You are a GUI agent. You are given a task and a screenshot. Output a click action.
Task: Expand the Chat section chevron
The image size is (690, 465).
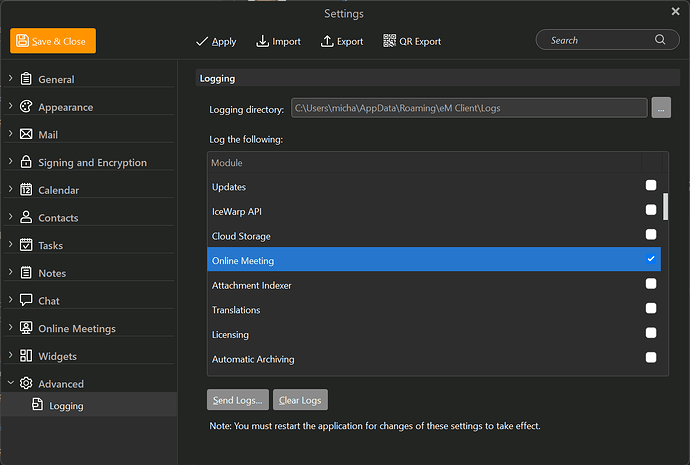[11, 300]
